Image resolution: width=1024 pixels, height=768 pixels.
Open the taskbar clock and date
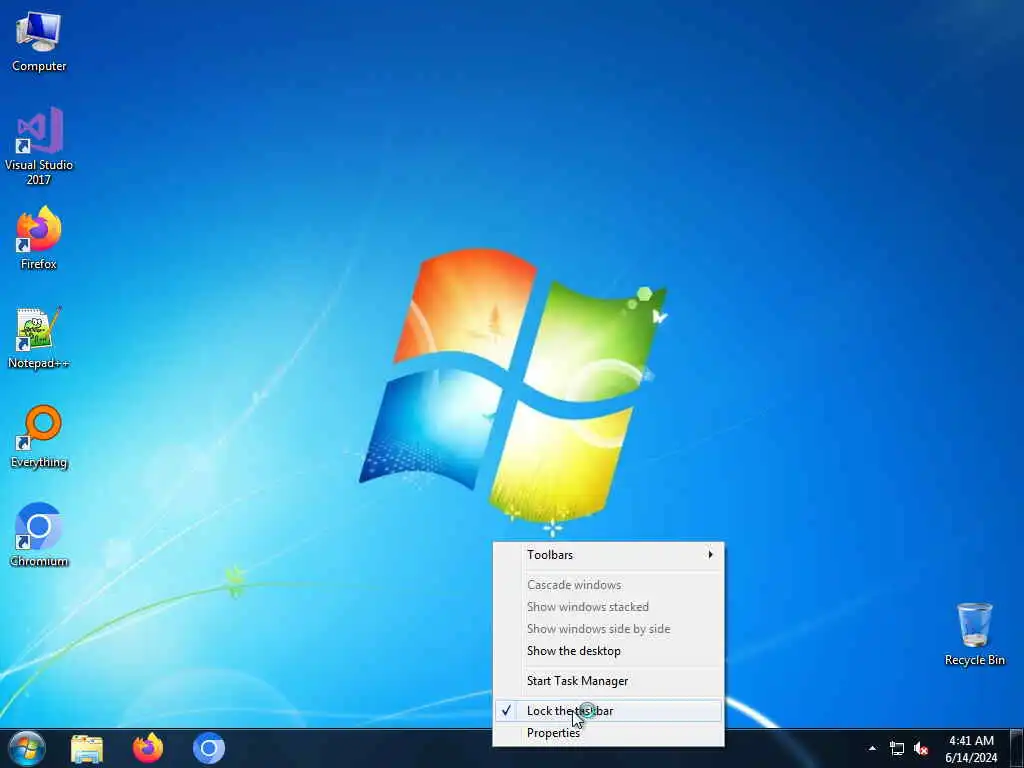click(x=971, y=749)
